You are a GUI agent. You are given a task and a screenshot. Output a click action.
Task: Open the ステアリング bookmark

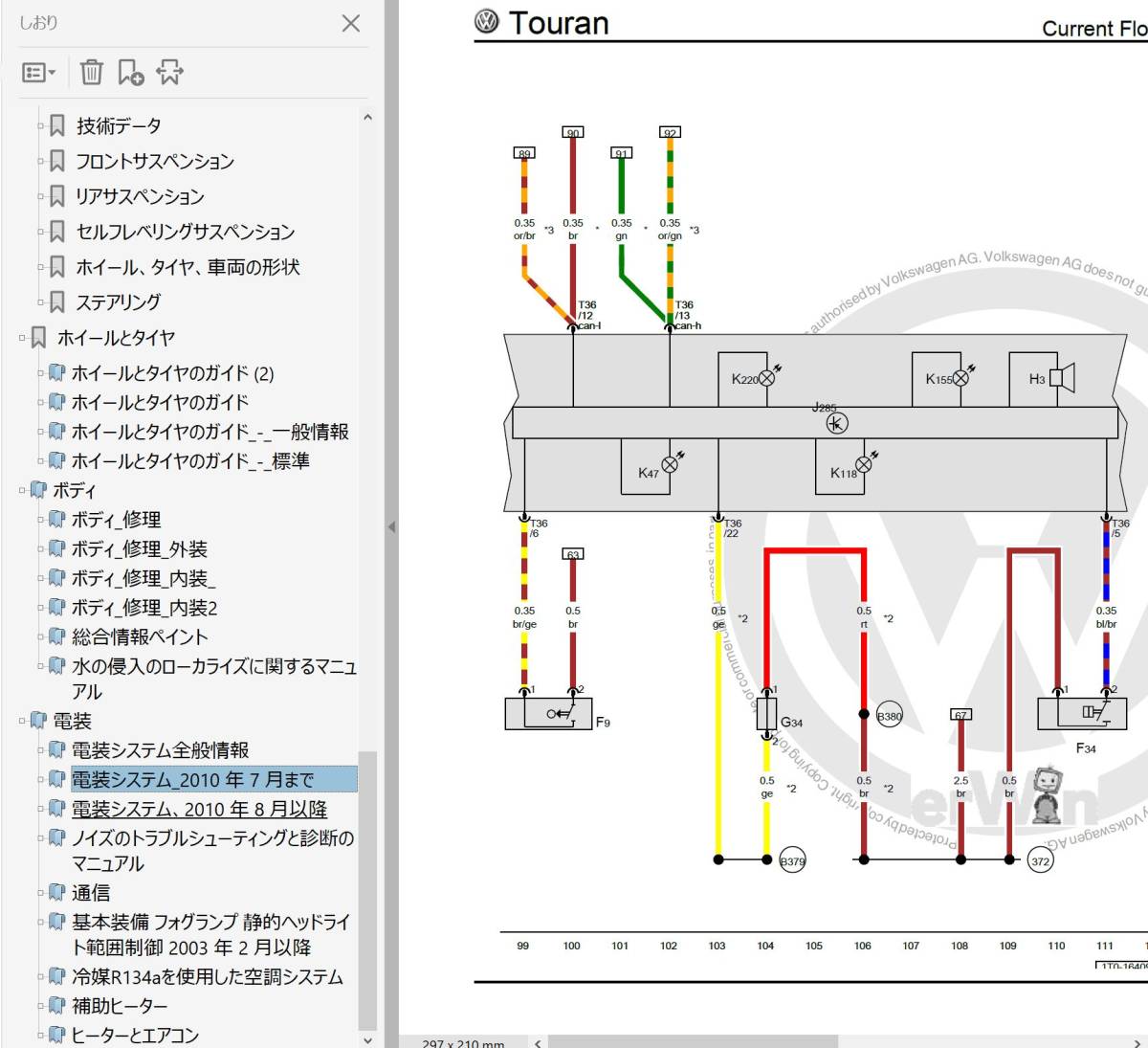[119, 302]
